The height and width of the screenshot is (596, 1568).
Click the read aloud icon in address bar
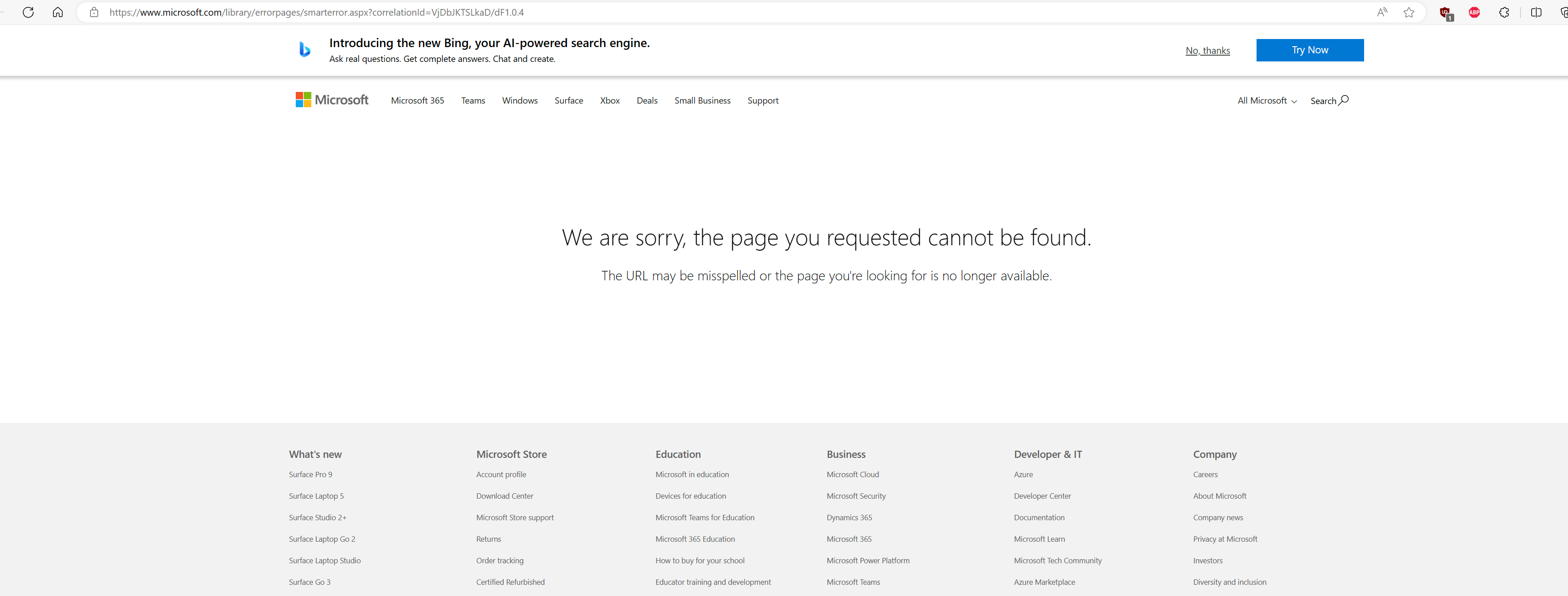pos(1382,12)
